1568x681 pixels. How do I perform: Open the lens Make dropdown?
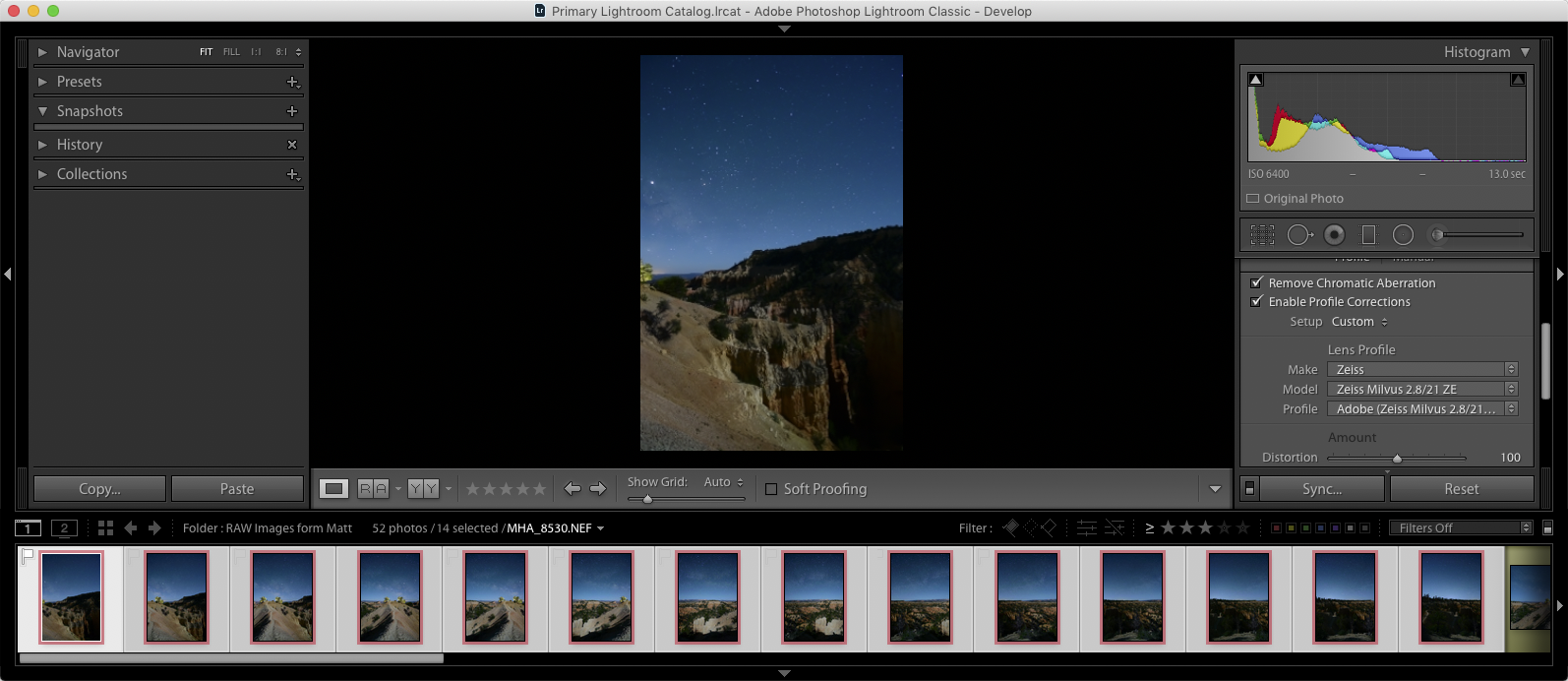pos(1422,369)
